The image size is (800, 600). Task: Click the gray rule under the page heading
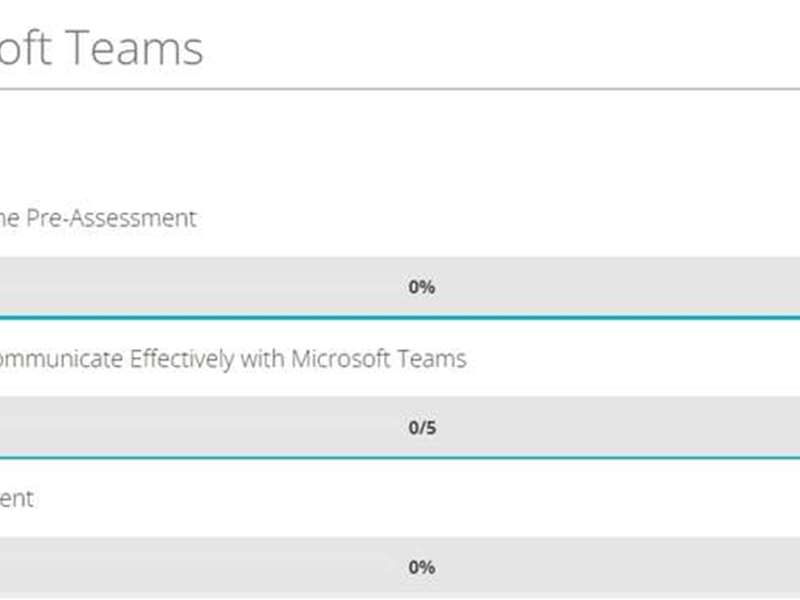(400, 89)
